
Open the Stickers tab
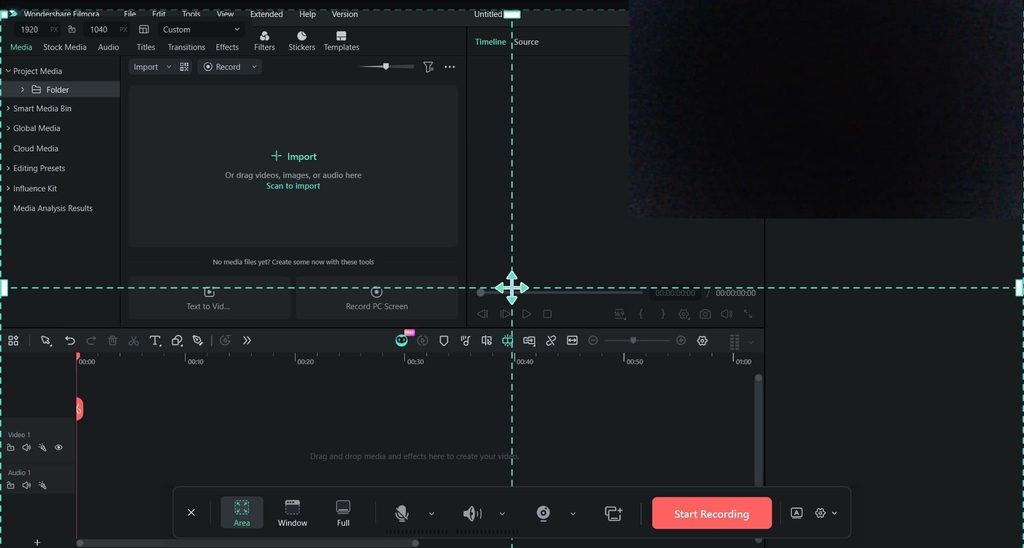click(302, 40)
